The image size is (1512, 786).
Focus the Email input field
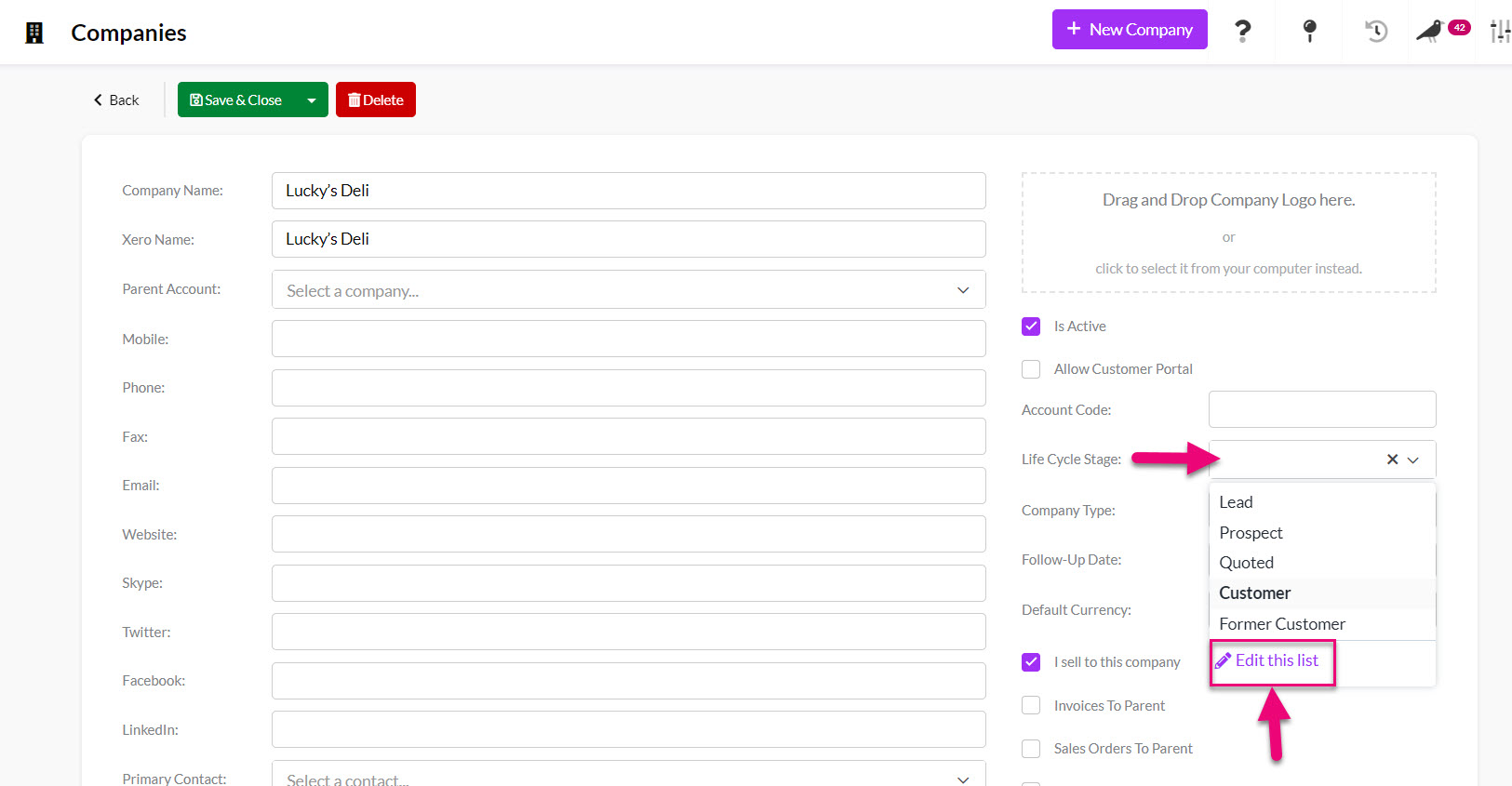coord(629,486)
